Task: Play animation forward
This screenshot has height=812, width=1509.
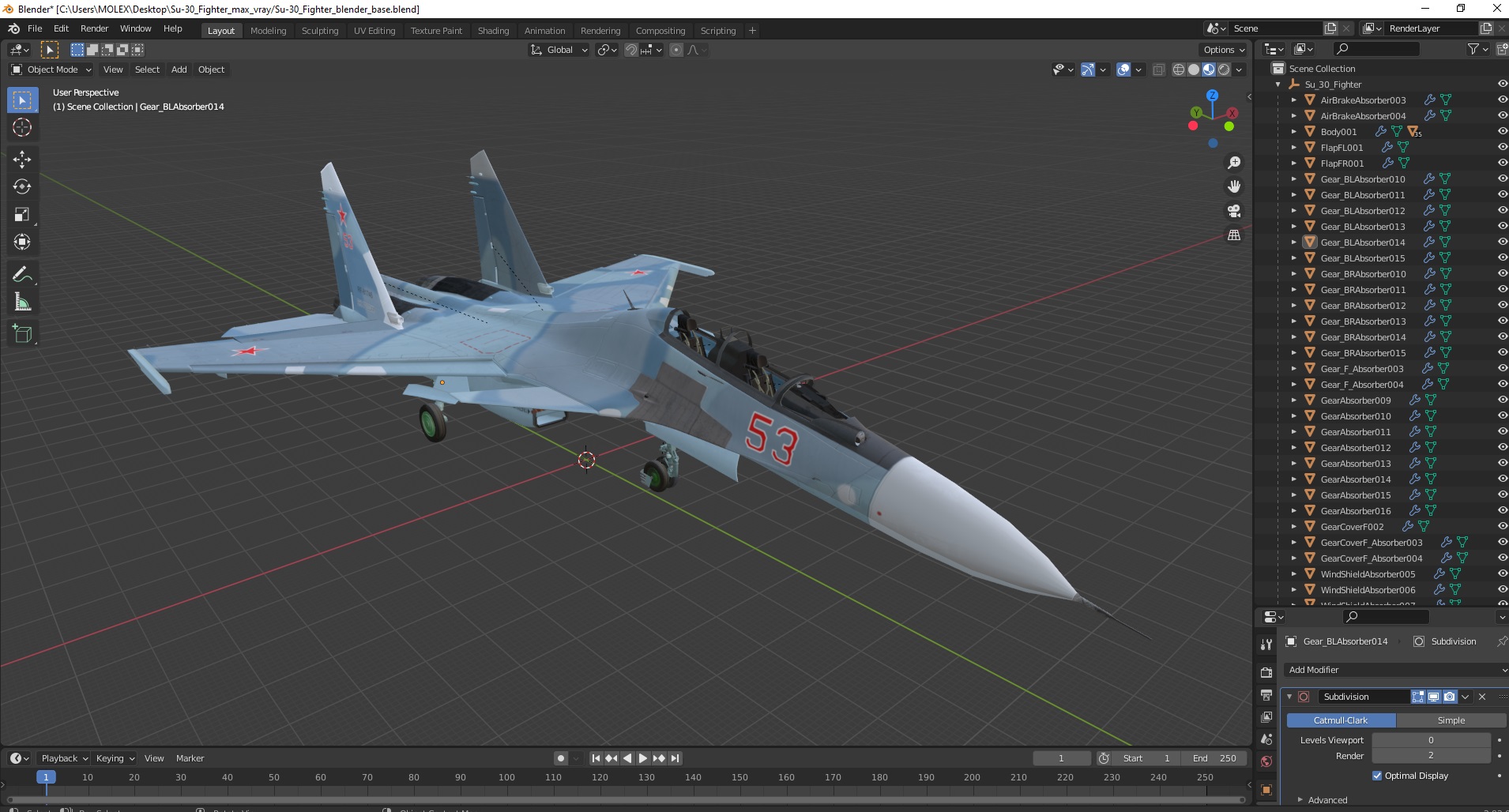Action: coord(643,758)
